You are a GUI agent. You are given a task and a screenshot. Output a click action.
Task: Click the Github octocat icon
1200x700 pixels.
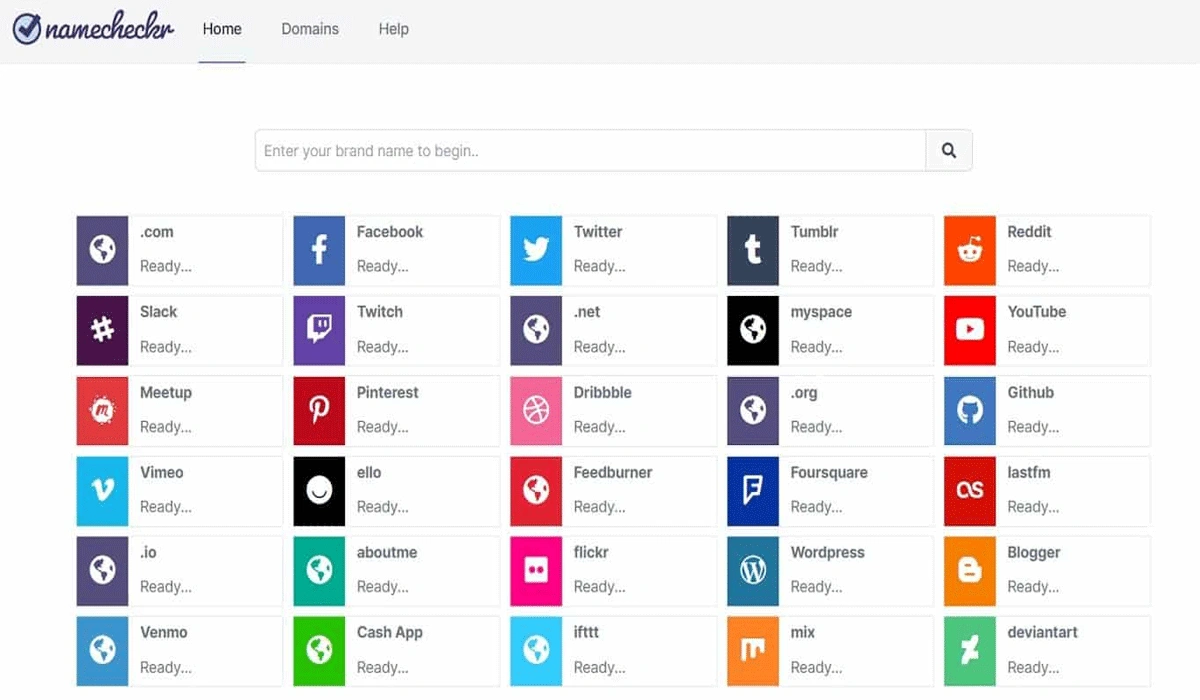968,410
